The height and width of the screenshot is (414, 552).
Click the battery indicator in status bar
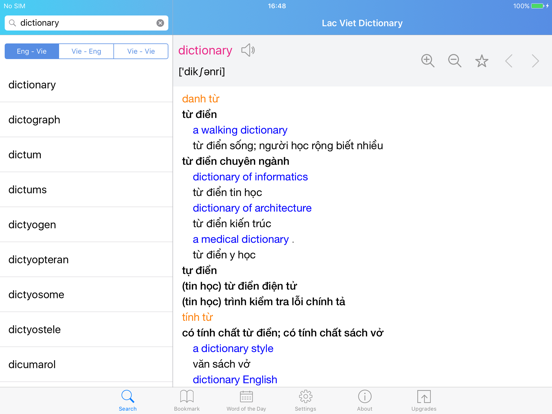pos(539,6)
